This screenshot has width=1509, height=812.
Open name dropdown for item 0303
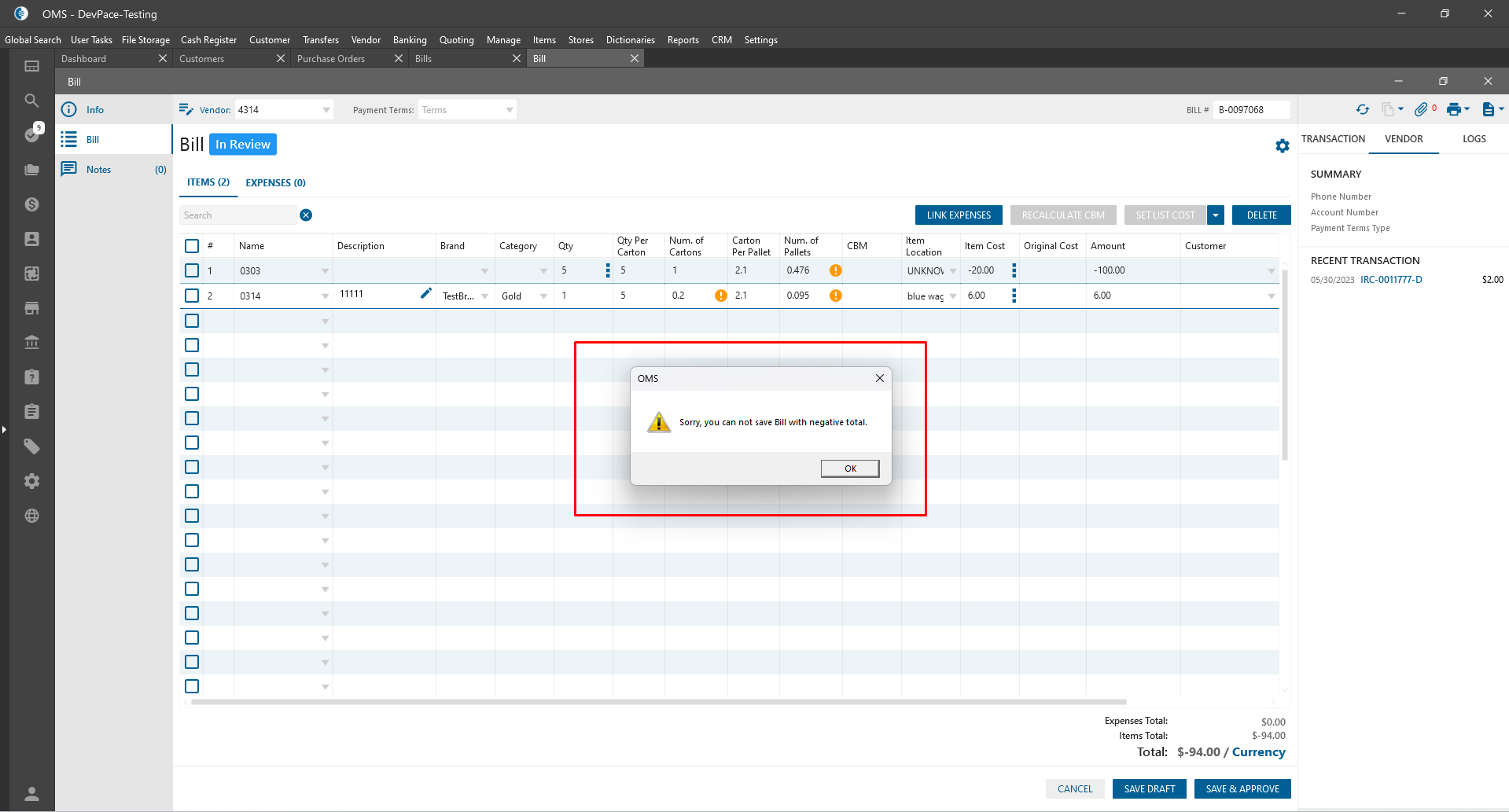coord(325,271)
